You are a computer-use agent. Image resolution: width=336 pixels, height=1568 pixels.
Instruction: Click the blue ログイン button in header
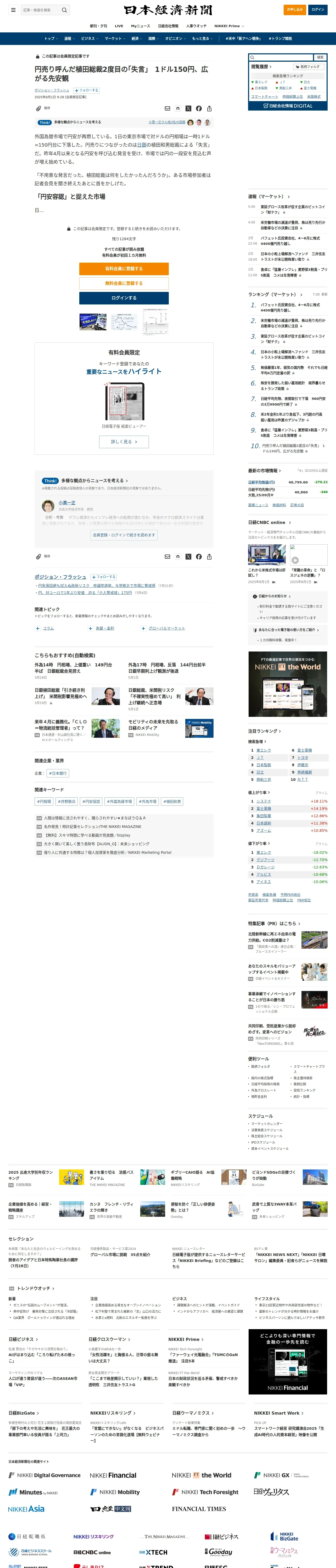pos(318,10)
